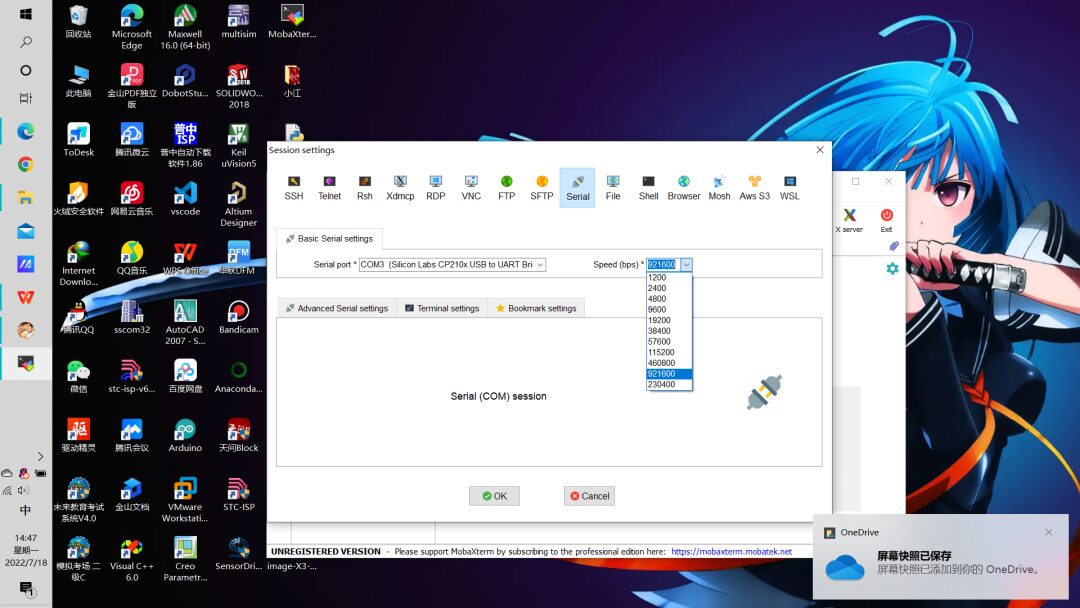Open taskbar search
This screenshot has width=1080, height=608.
(x=25, y=42)
